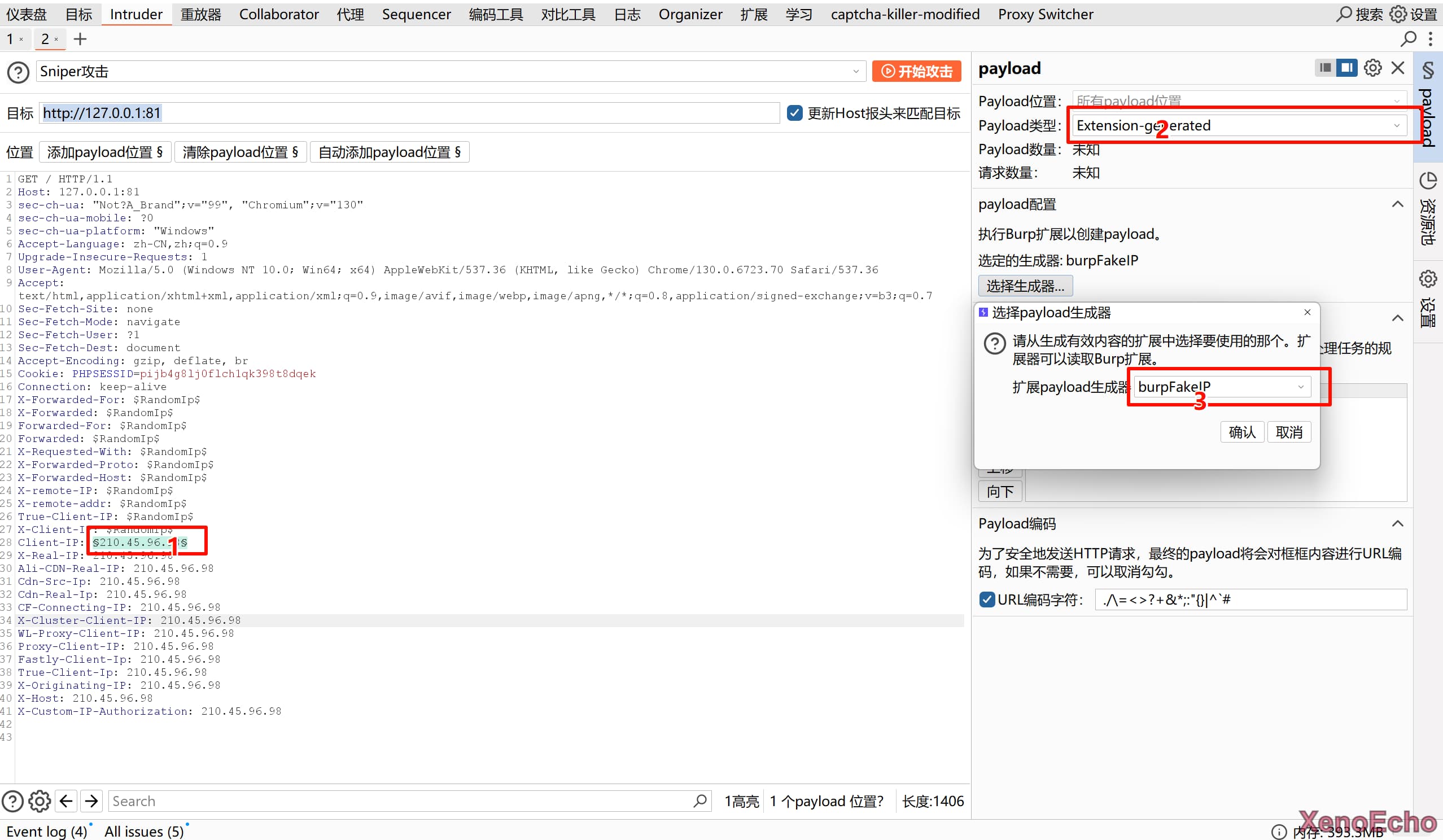Viewport: 1443px width, 840px height.
Task: Open the Collaborator tab
Action: [278, 14]
